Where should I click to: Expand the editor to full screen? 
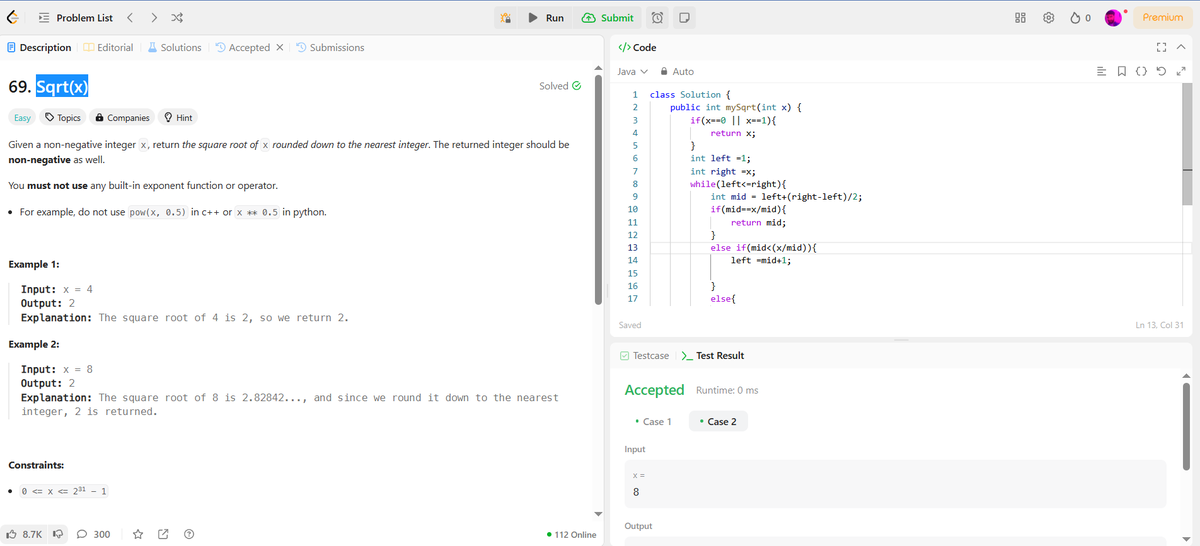coord(1182,72)
